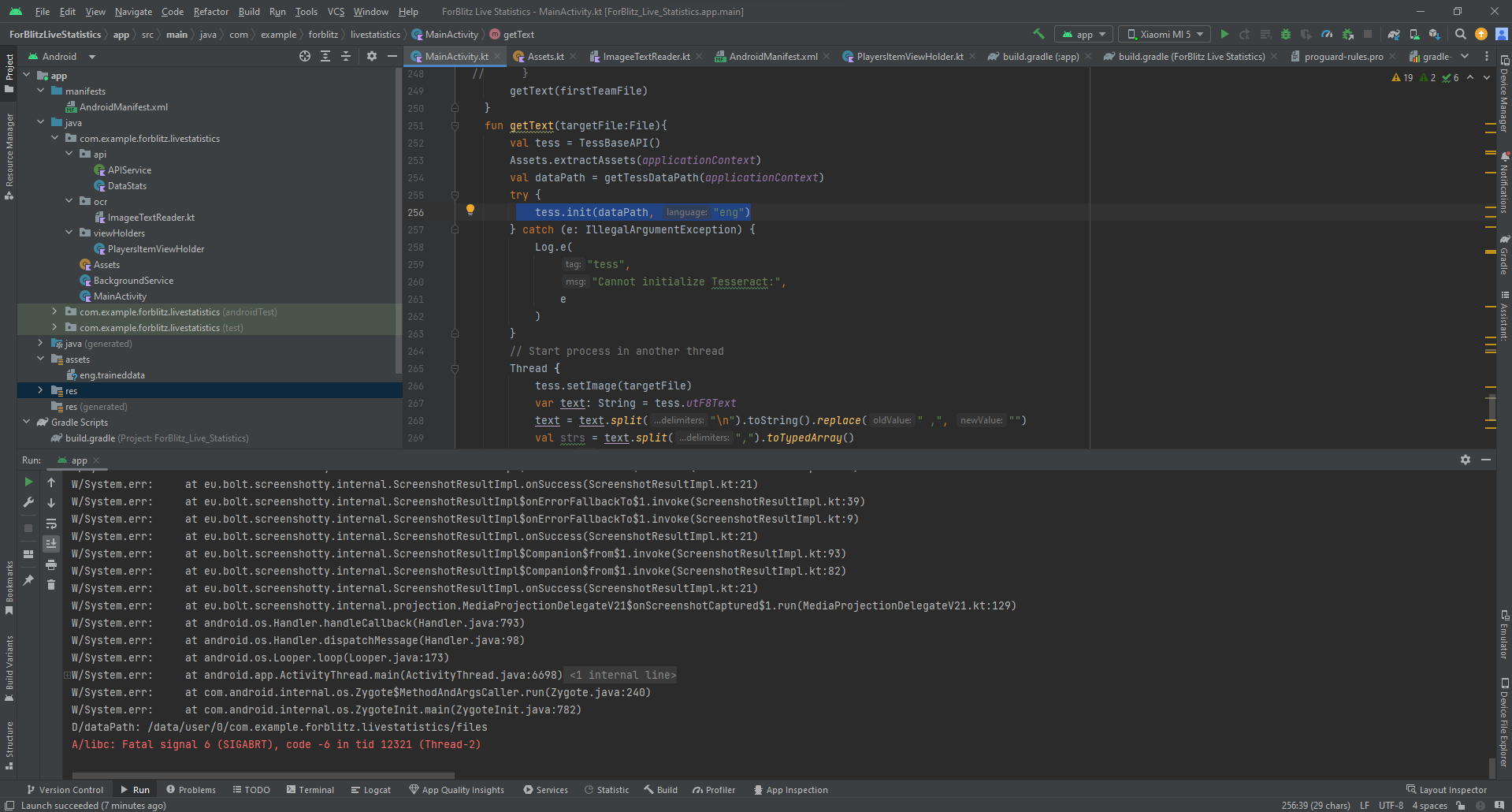Expand the res folder in Project tree
Viewport: 1512px width, 812px height.
click(x=39, y=390)
